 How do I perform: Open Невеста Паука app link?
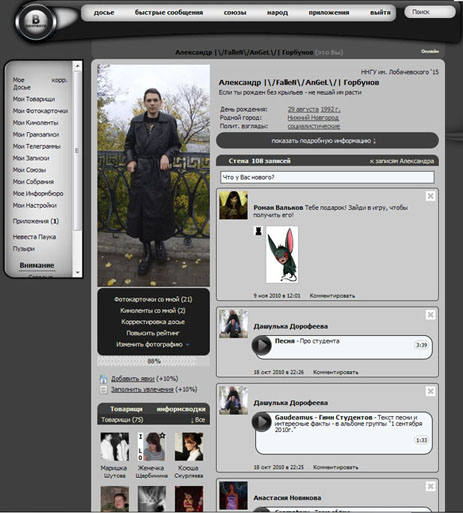coord(34,237)
